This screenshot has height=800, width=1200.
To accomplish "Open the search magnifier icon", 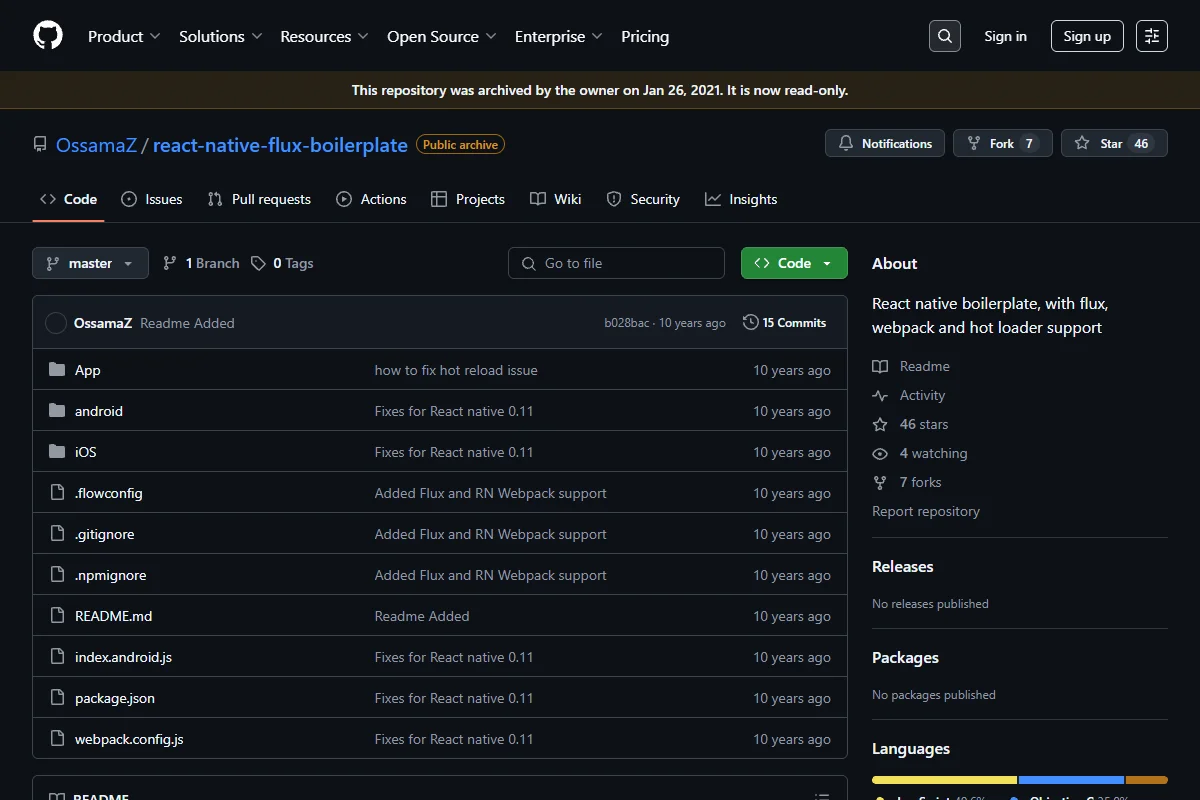I will [x=945, y=36].
